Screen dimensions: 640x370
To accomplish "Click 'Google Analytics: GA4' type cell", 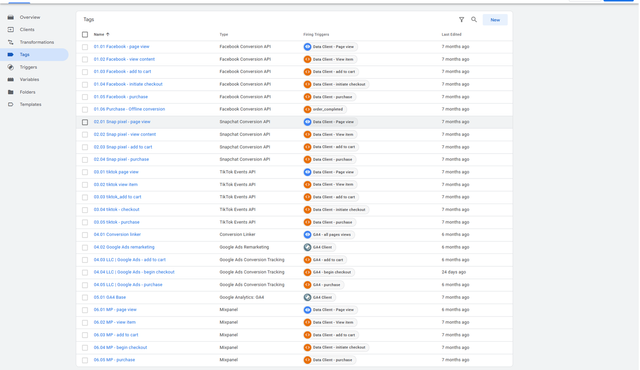I will (x=242, y=297).
